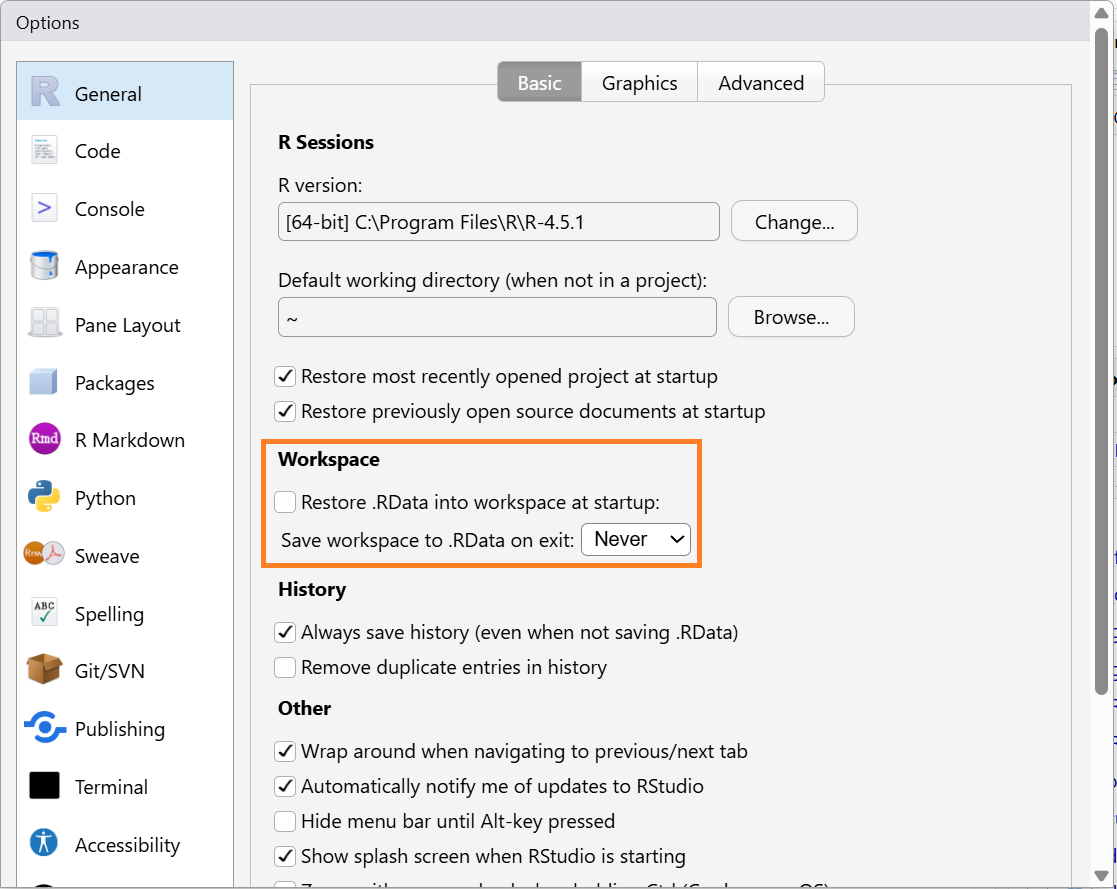
Task: Select Publishing label in sidebar
Action: click(120, 729)
